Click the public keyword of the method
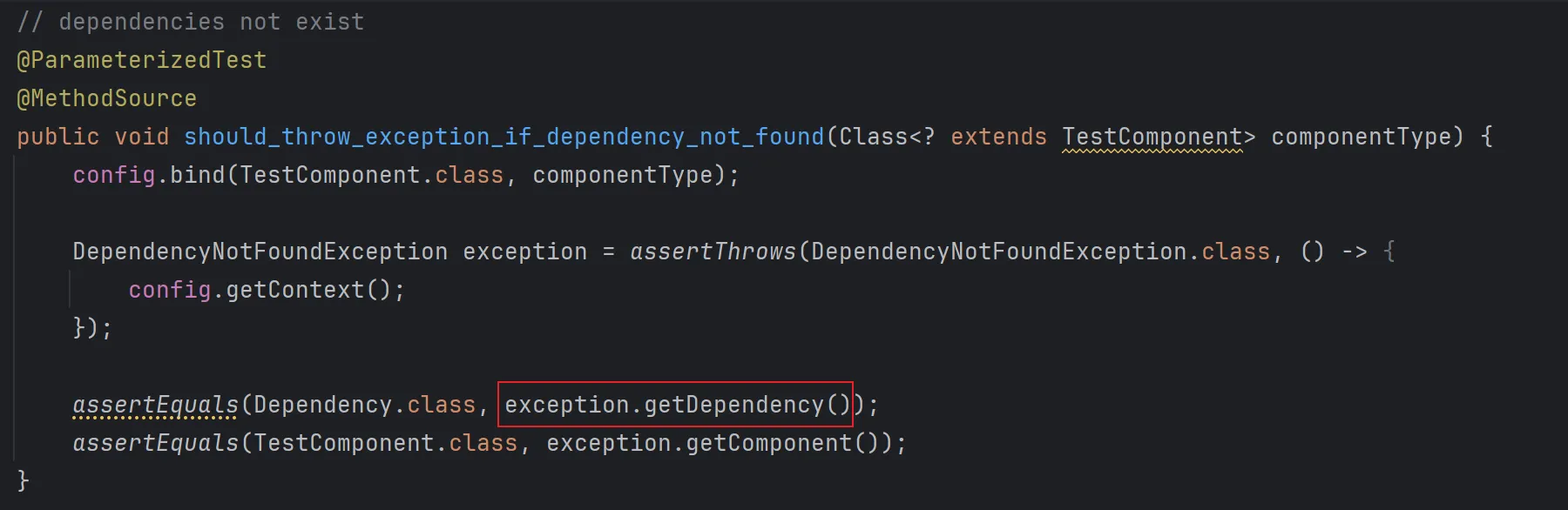1568x510 pixels. coord(57,137)
